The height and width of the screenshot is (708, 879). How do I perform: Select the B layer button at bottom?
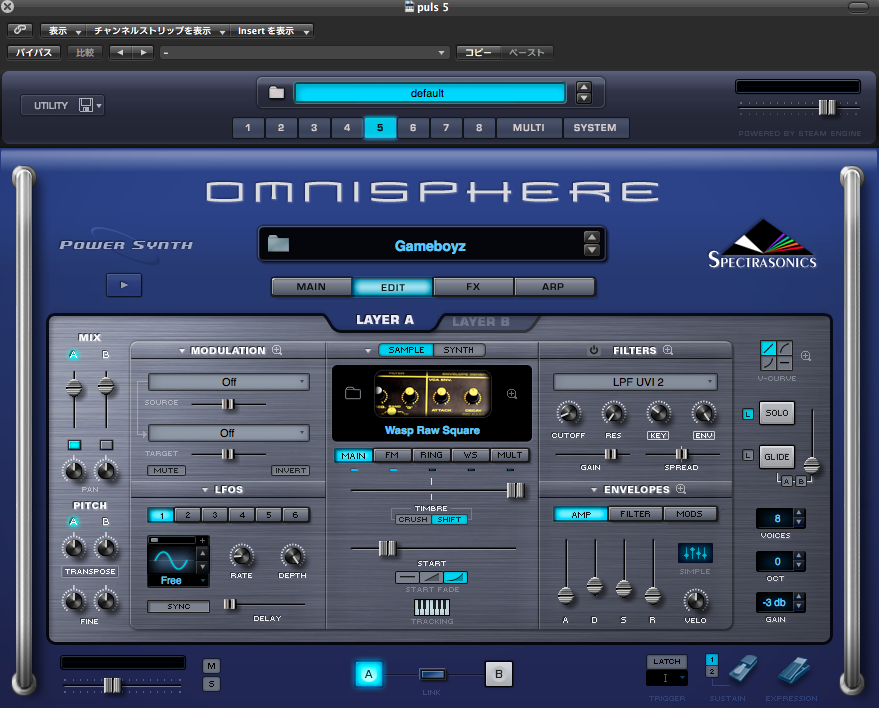pyautogui.click(x=499, y=674)
